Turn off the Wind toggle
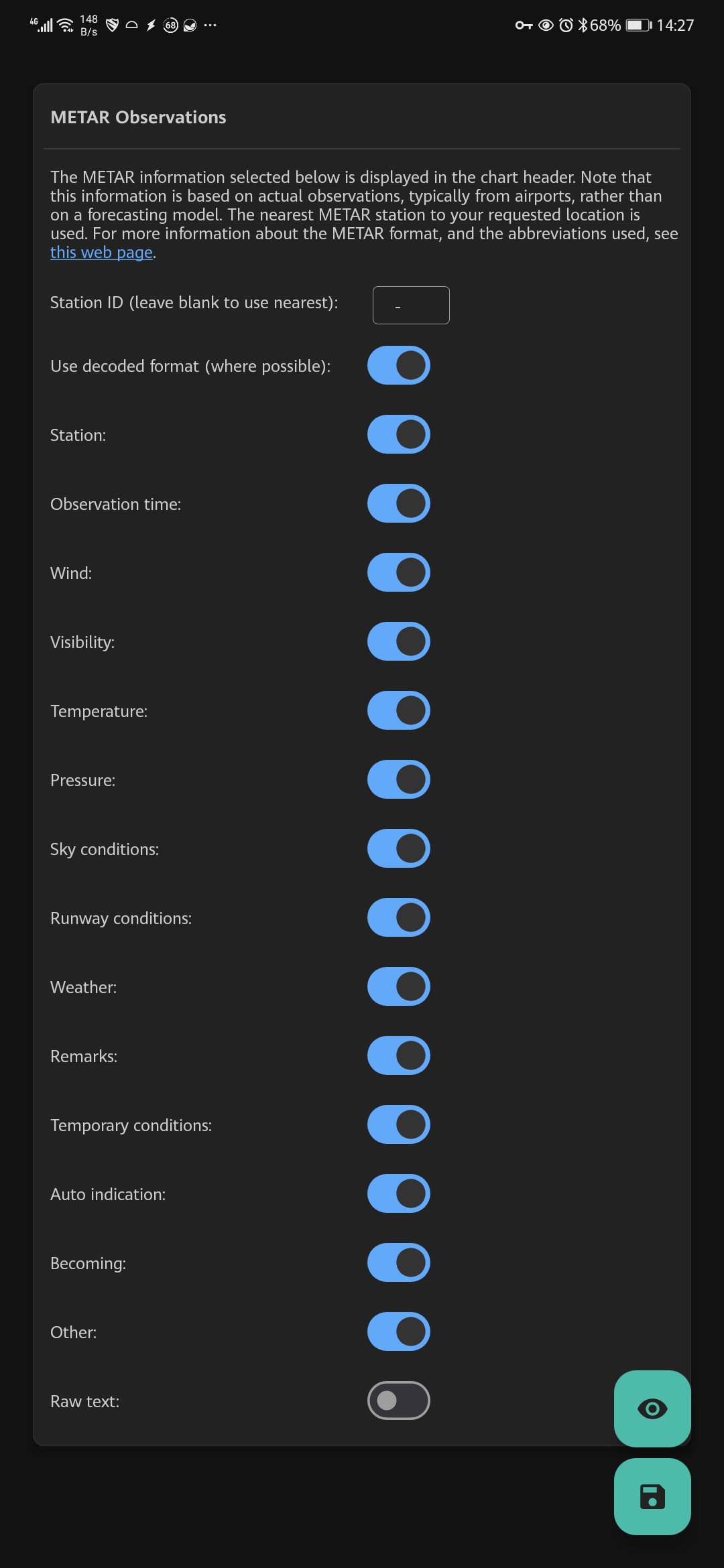The height and width of the screenshot is (1568, 724). pyautogui.click(x=398, y=572)
